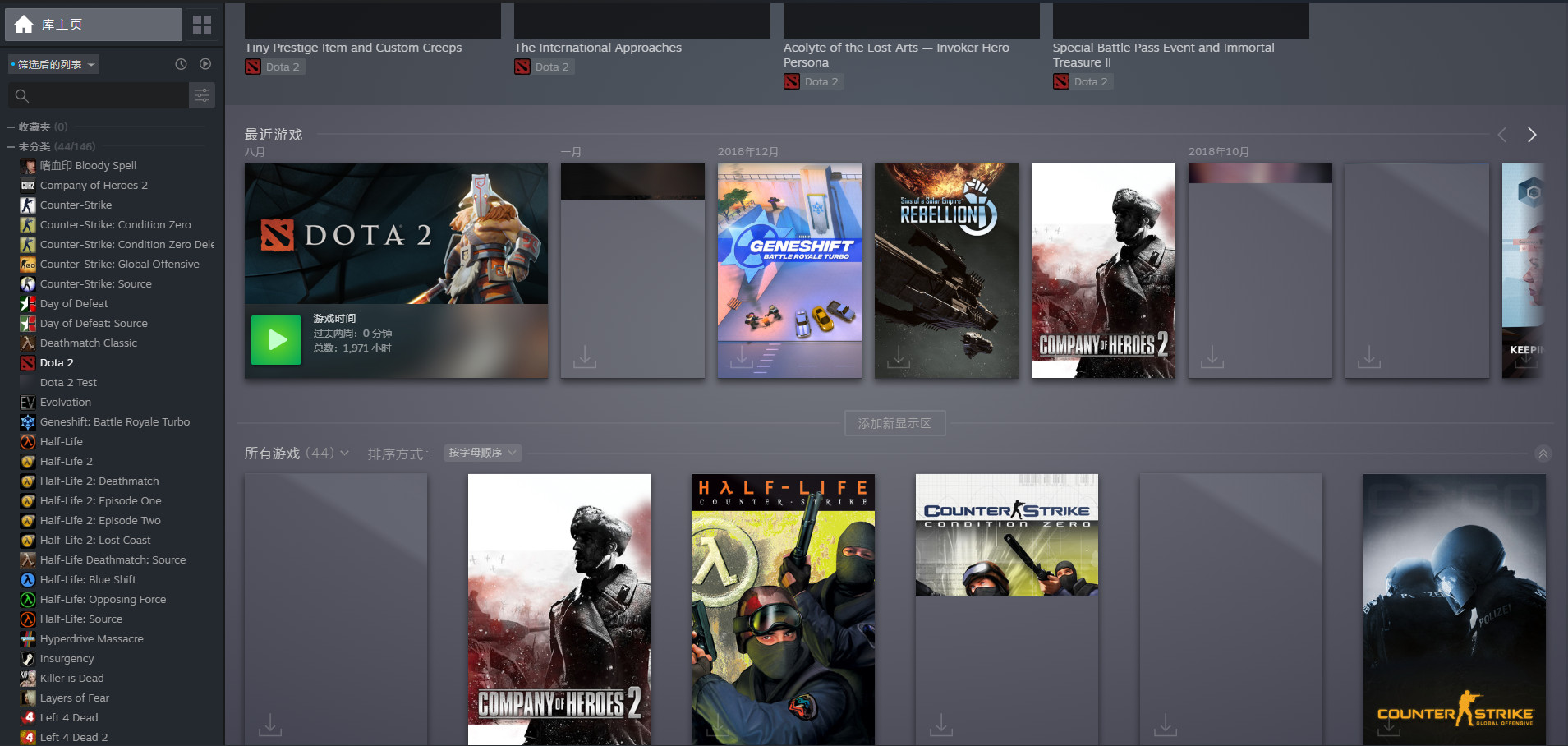1568x746 pixels.
Task: Open Company of Heroes 2 recent cover
Action: [x=1103, y=270]
